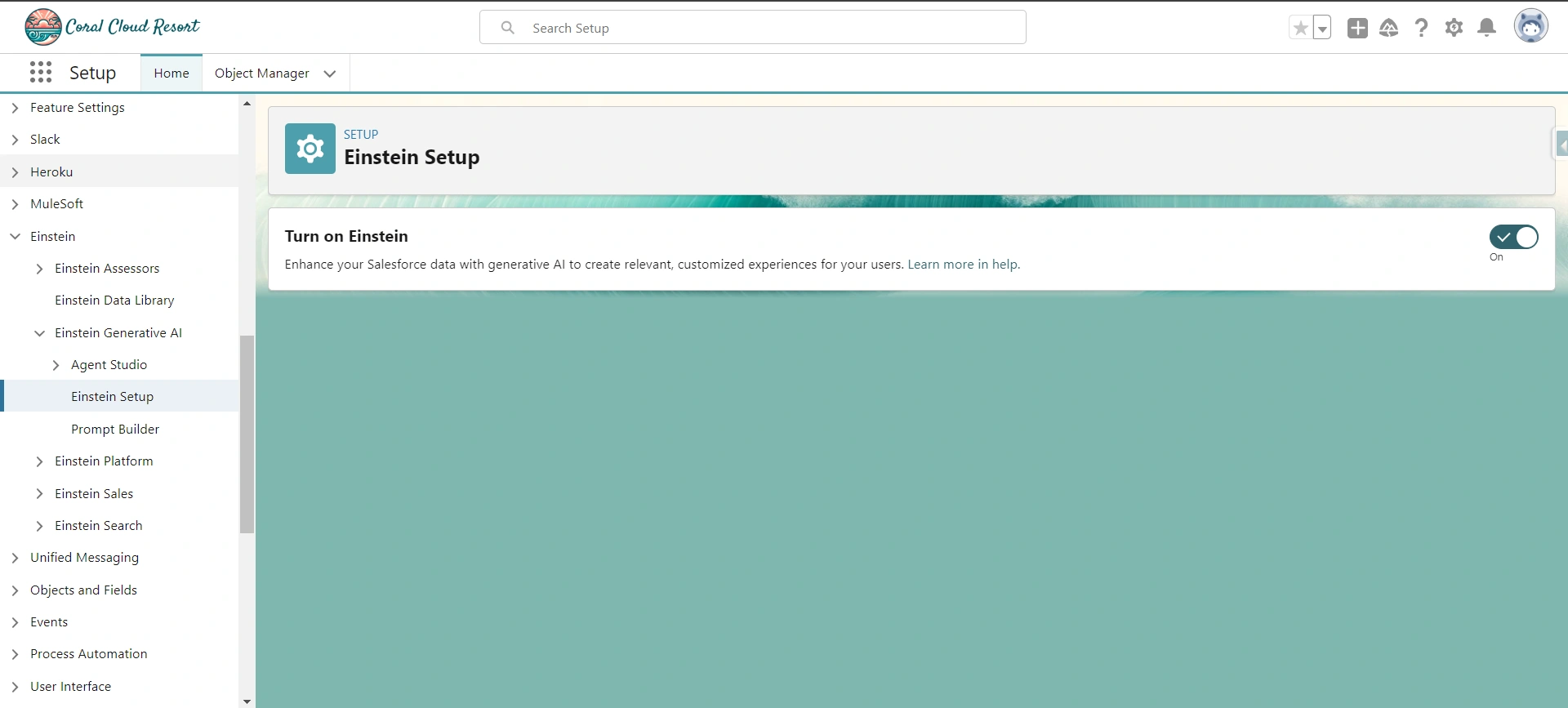
Task: Open the Trailhead guidance icon
Action: coord(1389,28)
